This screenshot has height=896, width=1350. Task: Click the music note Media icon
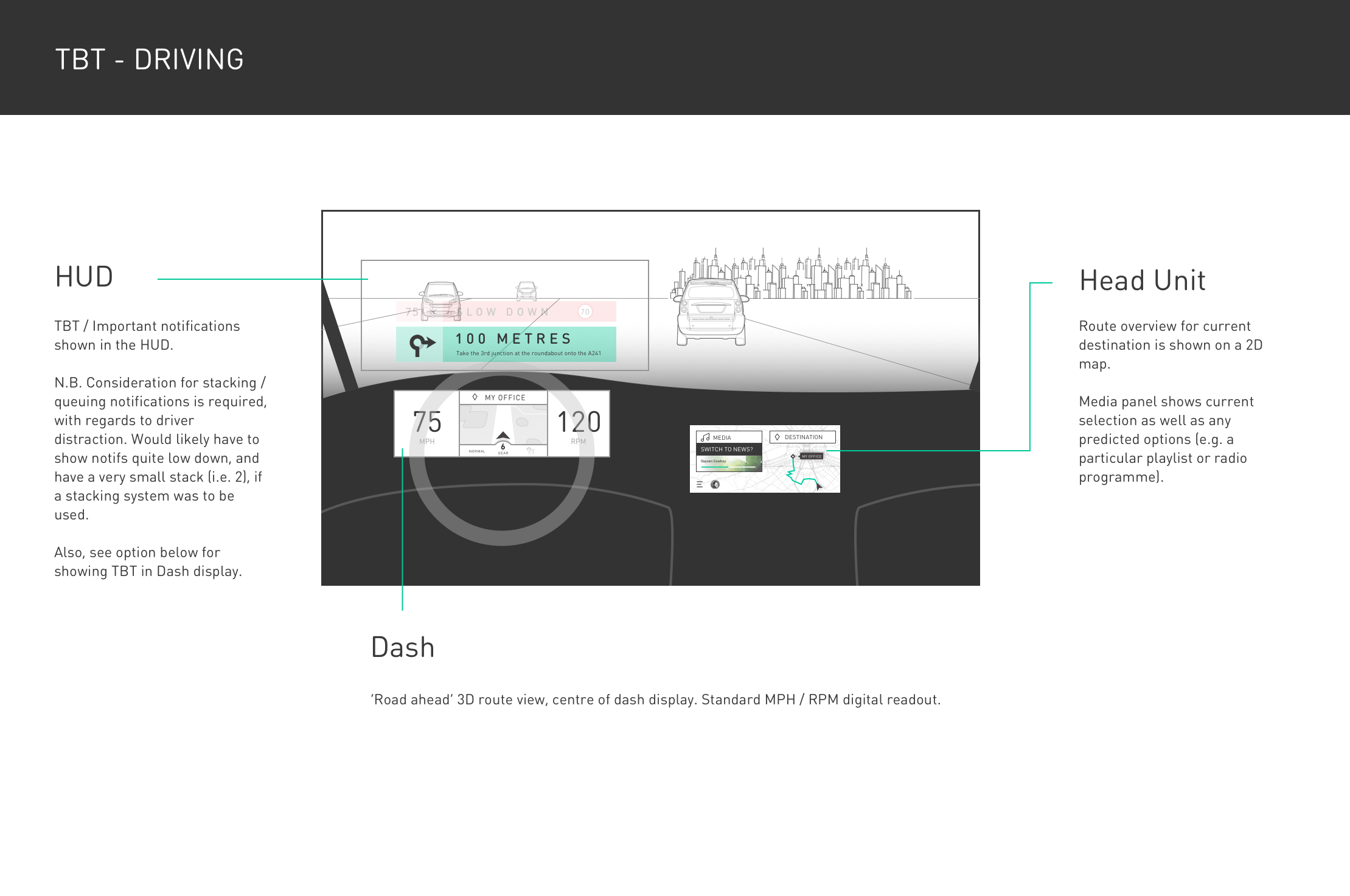pyautogui.click(x=705, y=437)
